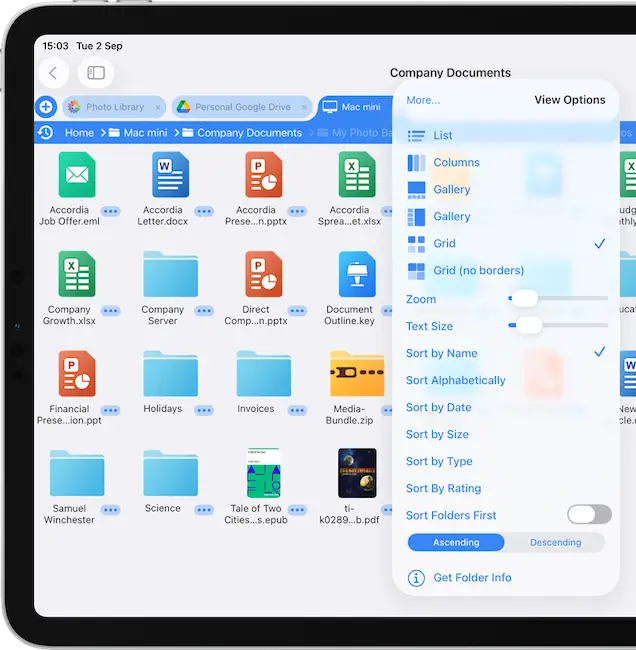This screenshot has width=636, height=650.
Task: Toggle the sidebar panel icon
Action: point(96,73)
